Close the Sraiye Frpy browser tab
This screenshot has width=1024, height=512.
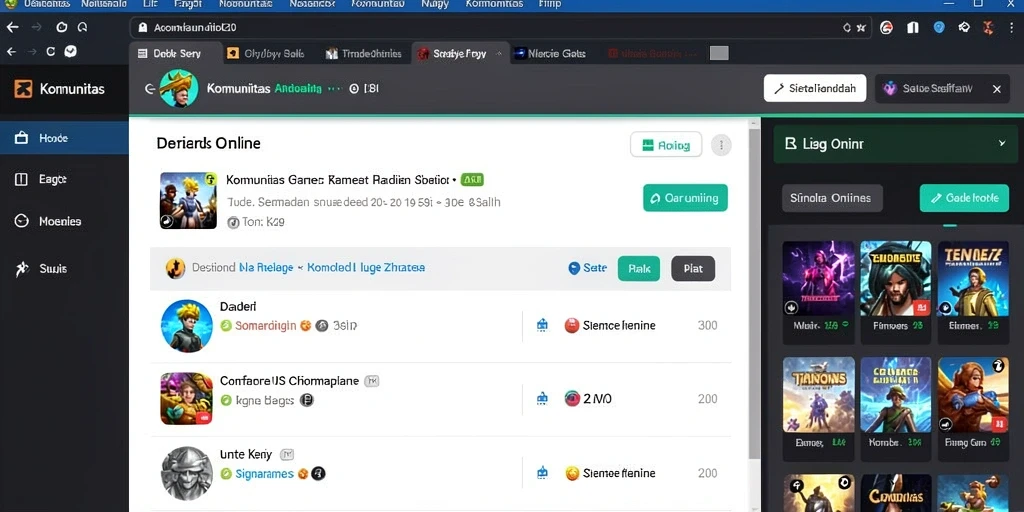click(501, 54)
